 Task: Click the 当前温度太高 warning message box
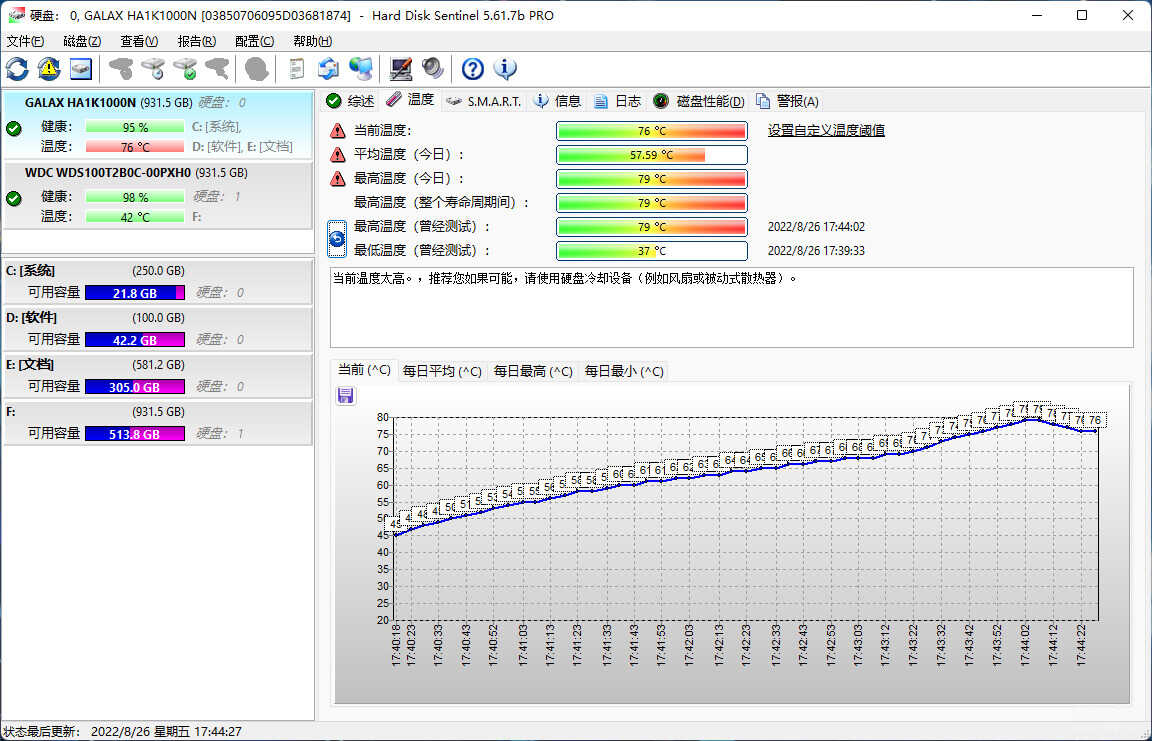pos(732,308)
